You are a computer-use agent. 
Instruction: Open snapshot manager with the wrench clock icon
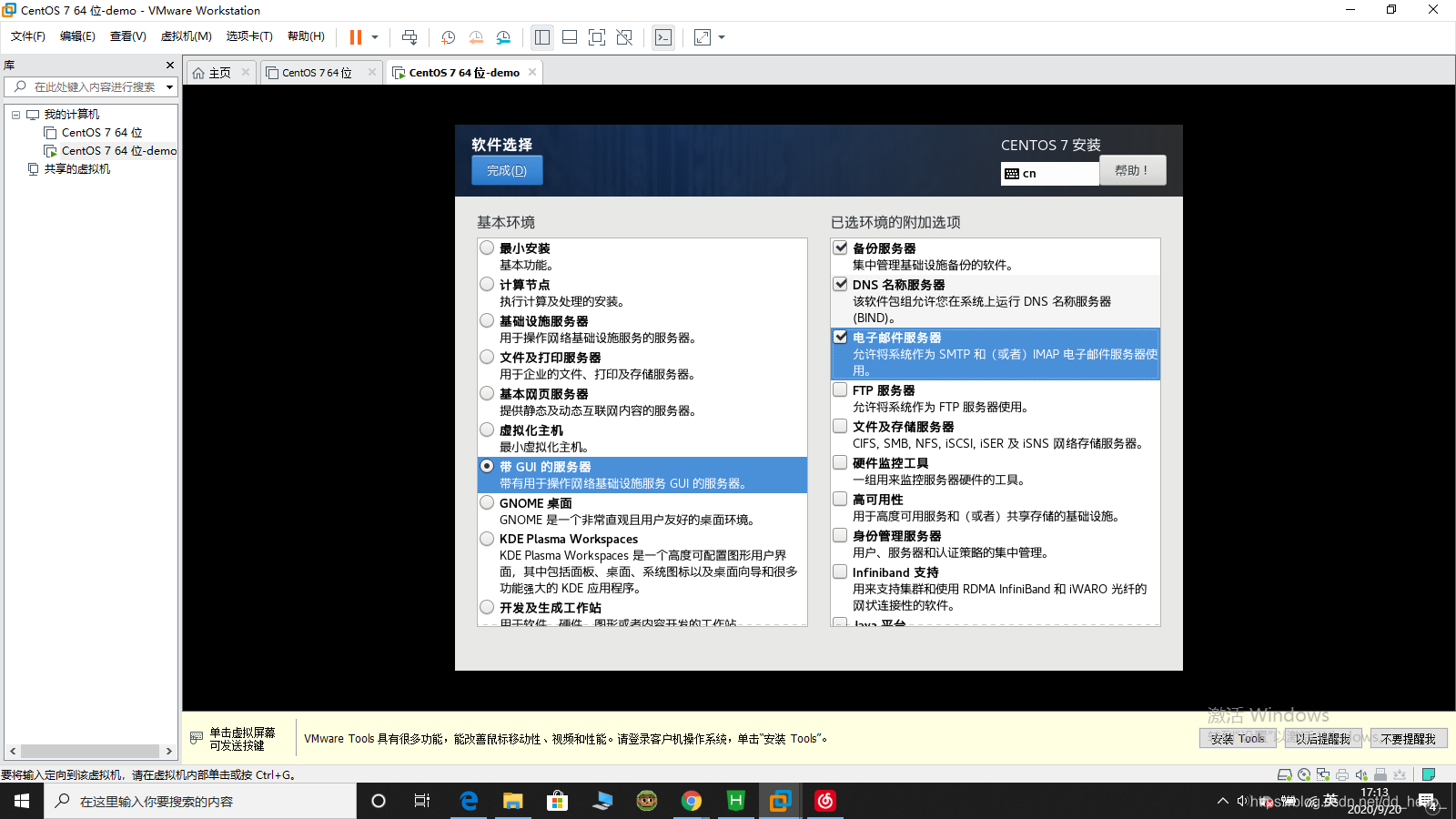pyautogui.click(x=503, y=37)
